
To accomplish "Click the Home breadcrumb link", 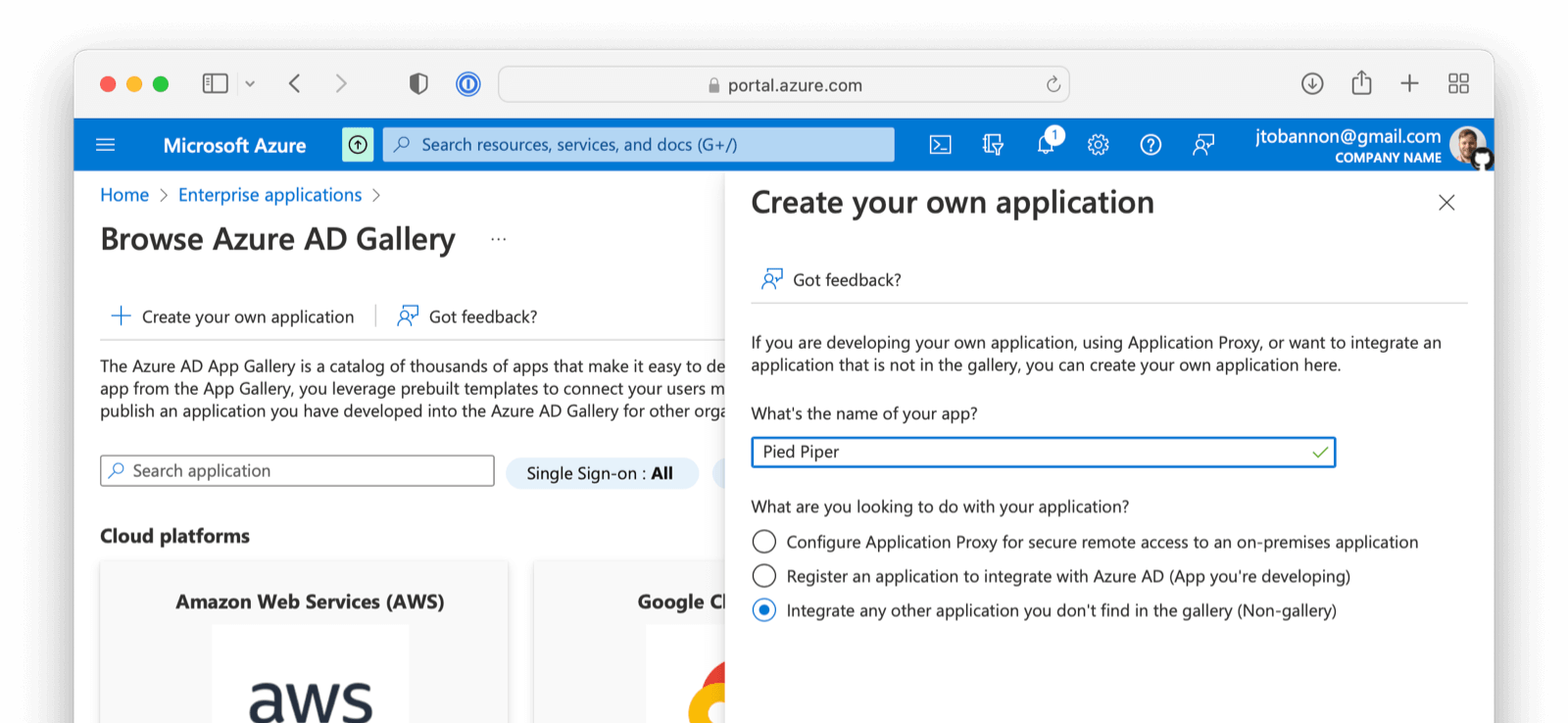I will coord(124,195).
